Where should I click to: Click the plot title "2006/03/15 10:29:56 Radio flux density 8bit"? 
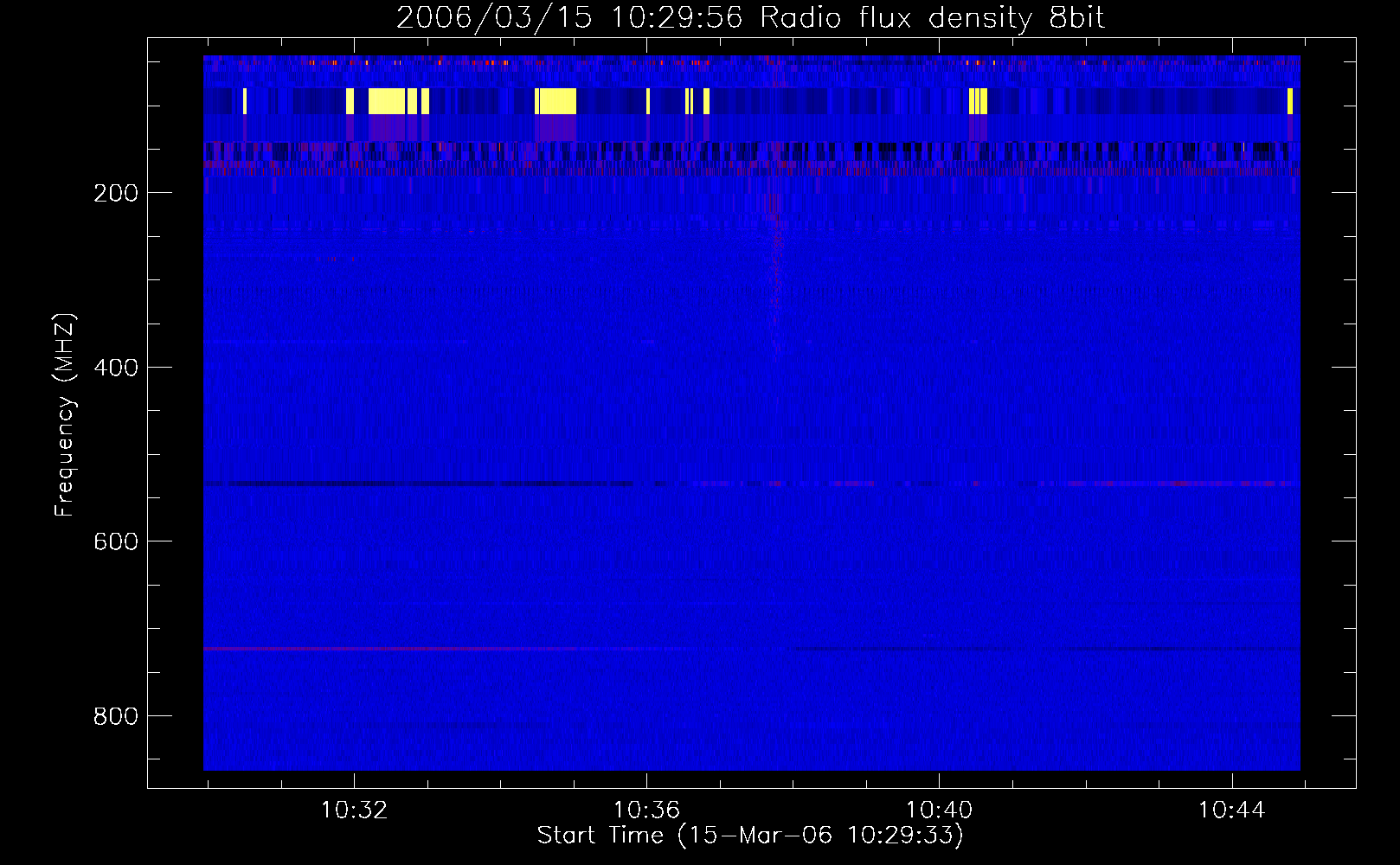(x=750, y=18)
